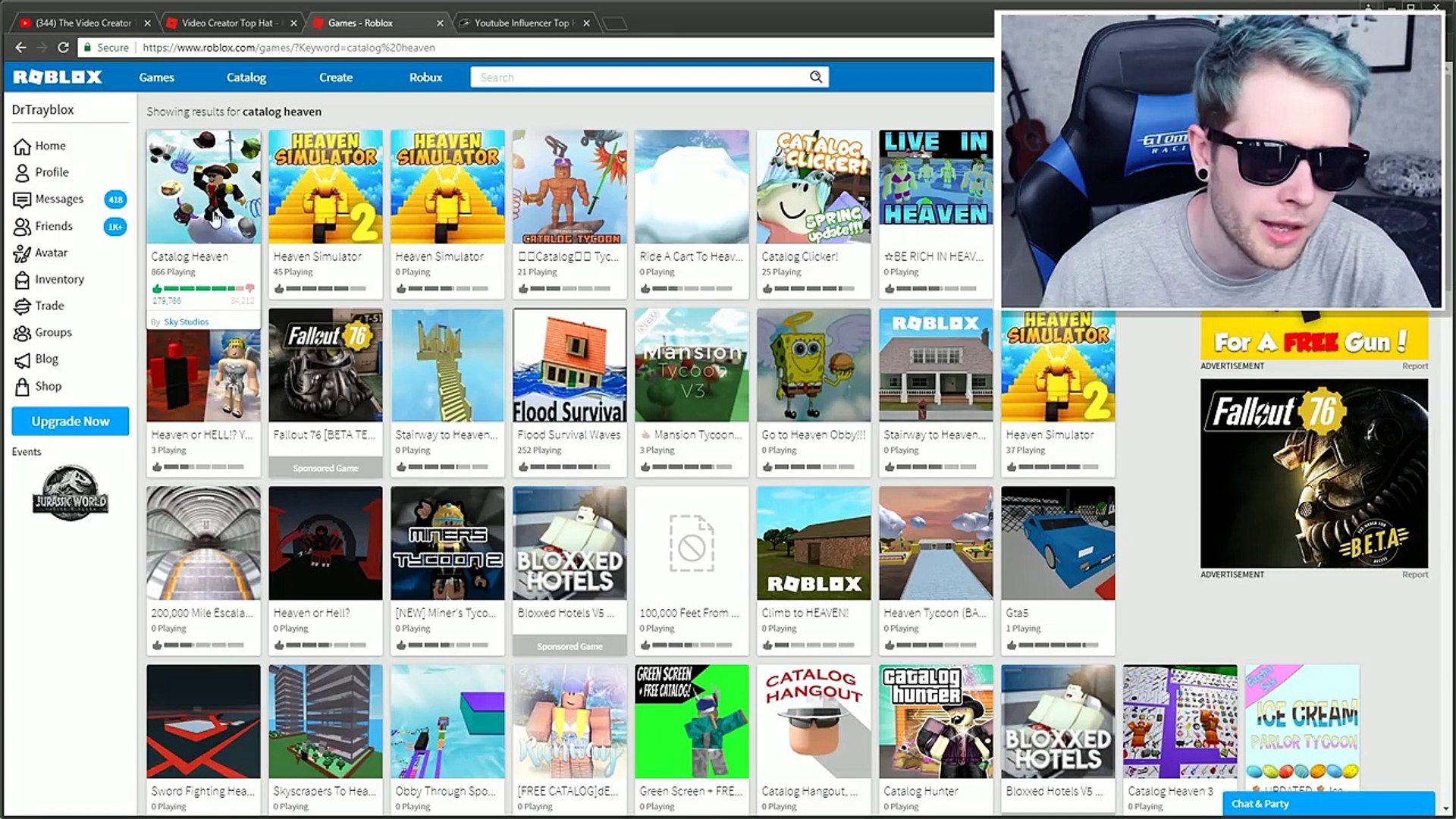Reload the page with refresh icon
Image resolution: width=1456 pixels, height=819 pixels.
coord(64,48)
